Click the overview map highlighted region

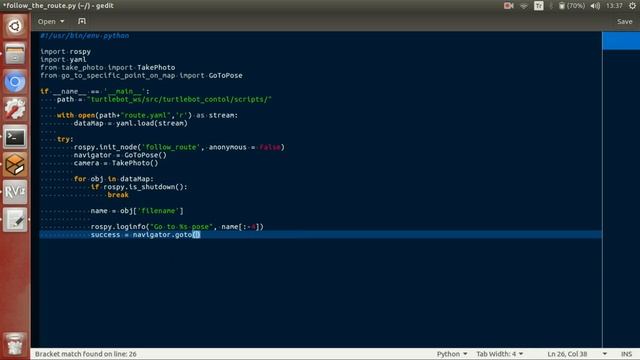[621, 41]
